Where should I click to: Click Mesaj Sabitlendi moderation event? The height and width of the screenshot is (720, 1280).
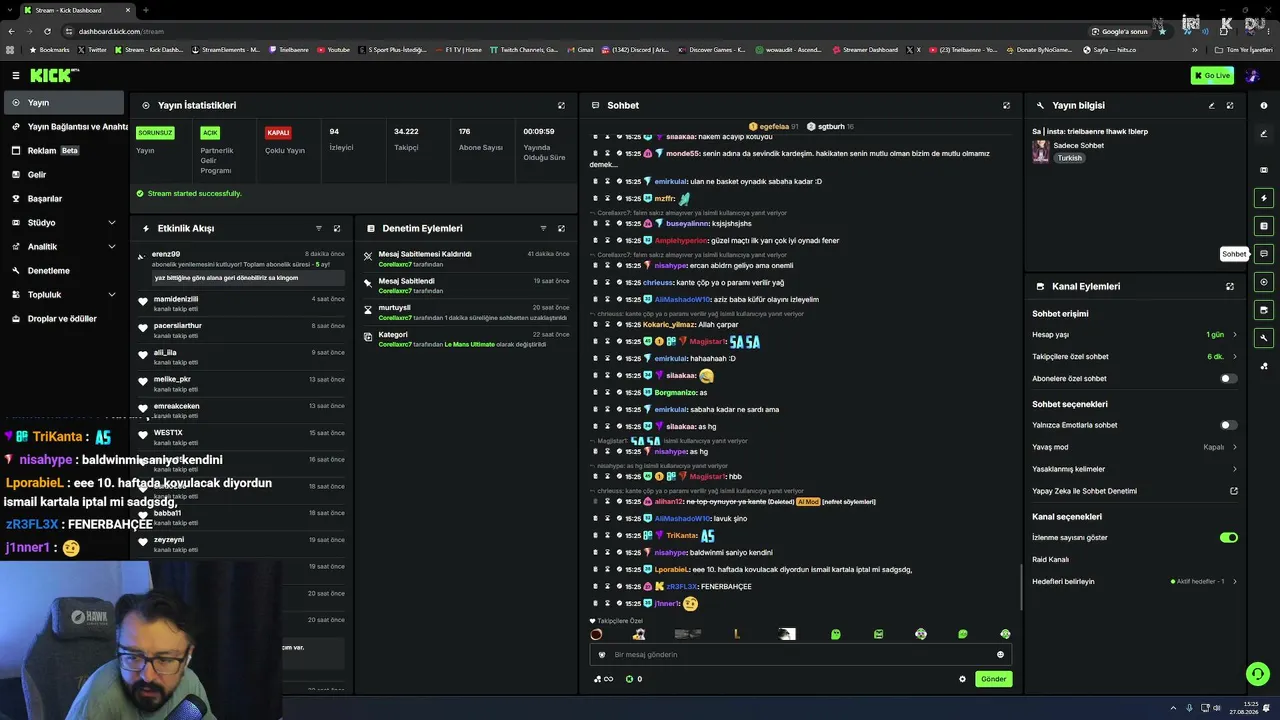click(466, 285)
